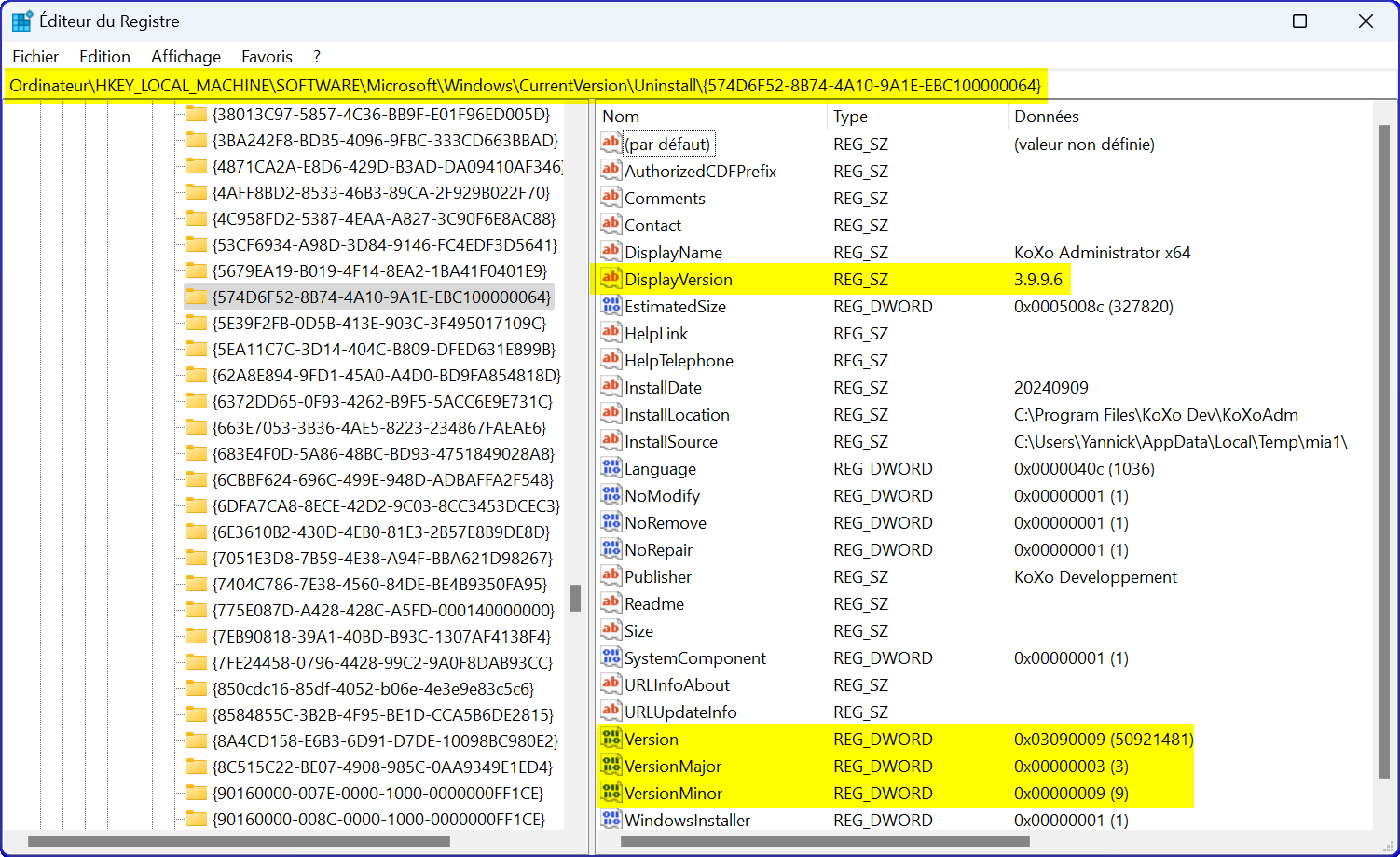Click the DWORD icon beside SystemComponent
The width and height of the screenshot is (1400, 857).
point(611,657)
